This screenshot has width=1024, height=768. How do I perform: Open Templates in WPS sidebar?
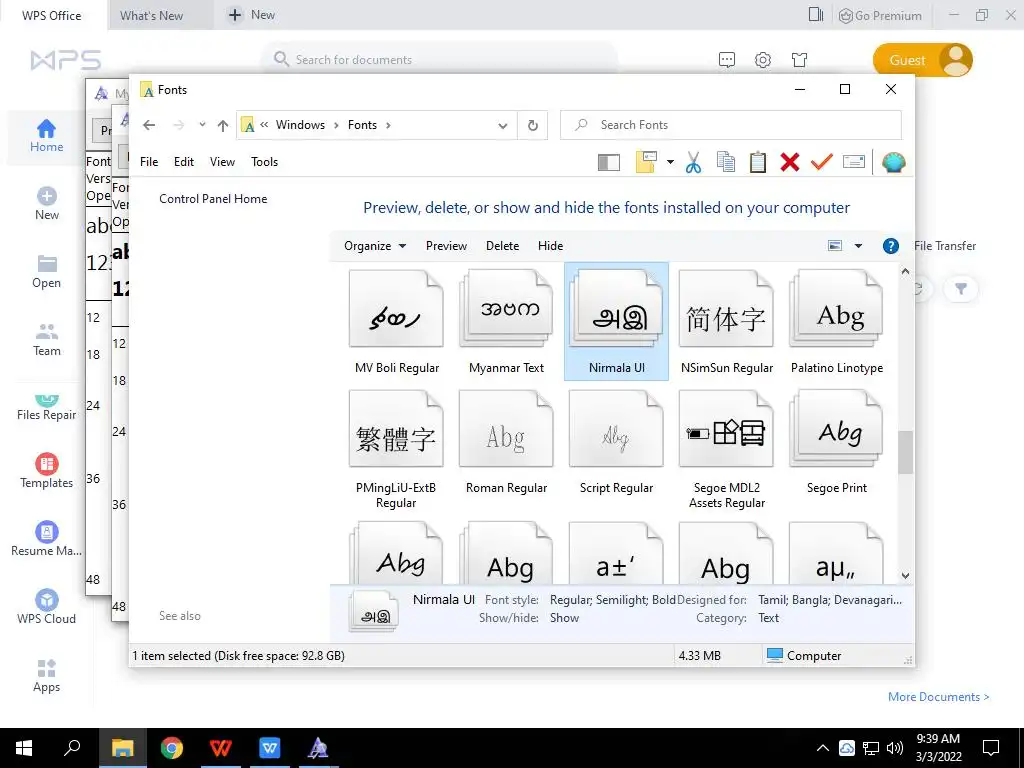[46, 471]
